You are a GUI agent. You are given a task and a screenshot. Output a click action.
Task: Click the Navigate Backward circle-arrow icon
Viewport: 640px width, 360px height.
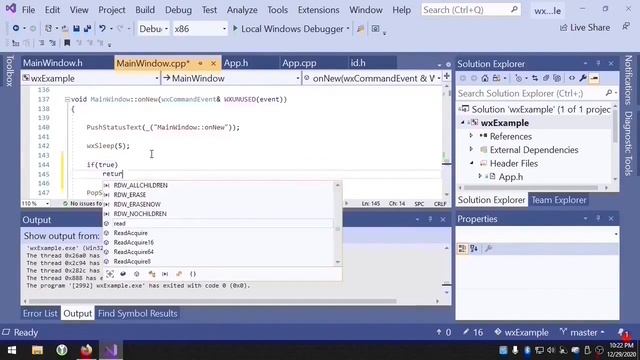coord(16,29)
